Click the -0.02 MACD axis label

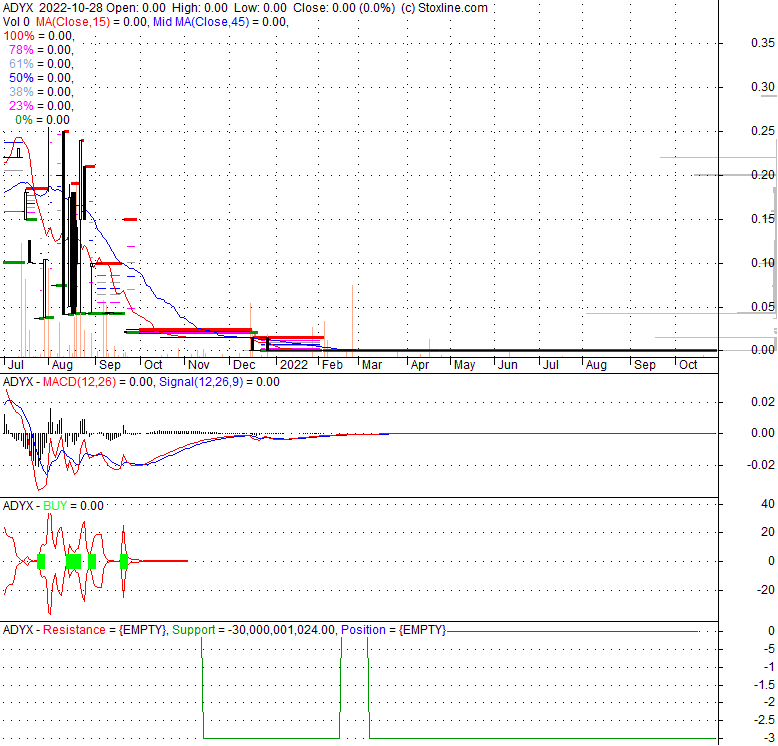tap(761, 465)
